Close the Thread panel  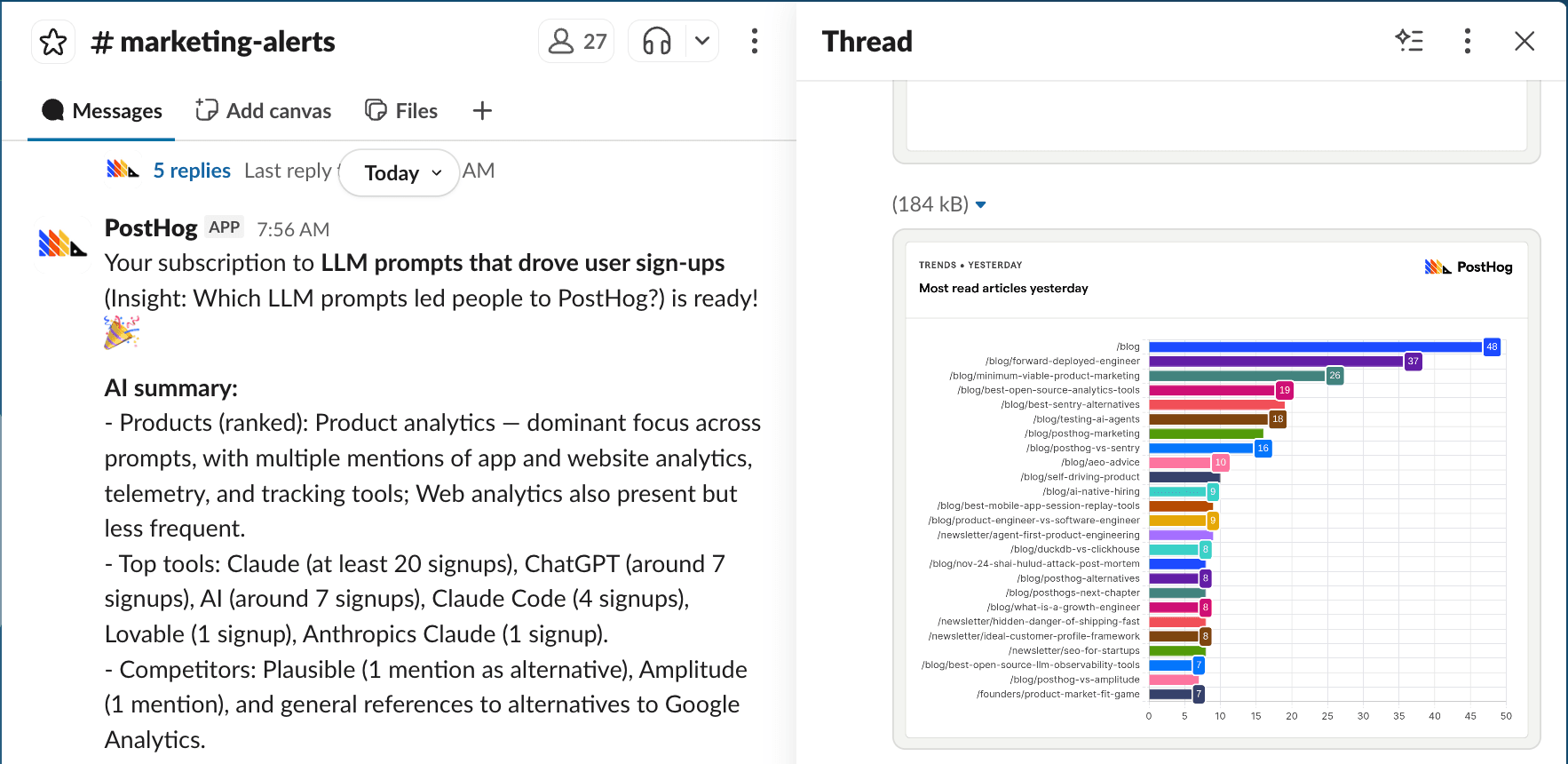pos(1524,41)
